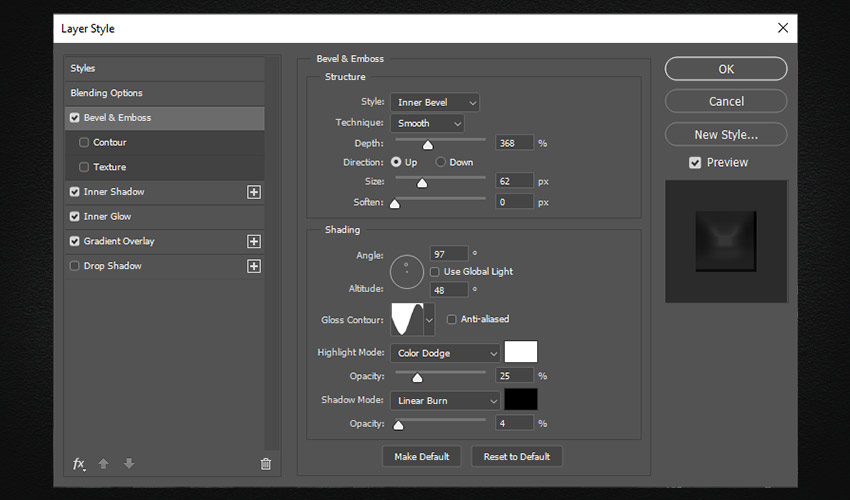
Task: Add another Drop Shadow with plus icon
Action: point(254,266)
